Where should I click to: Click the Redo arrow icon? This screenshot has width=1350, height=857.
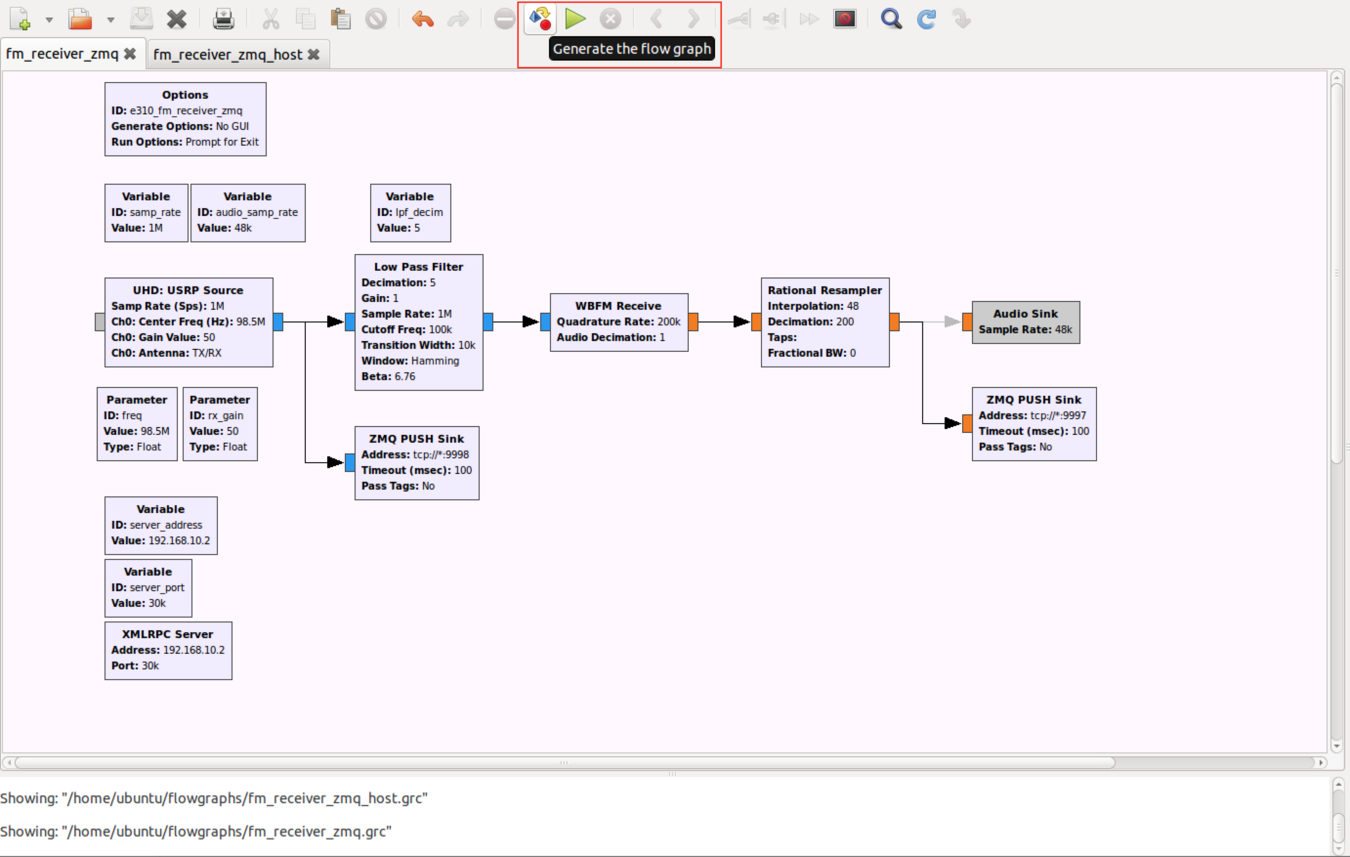click(458, 19)
